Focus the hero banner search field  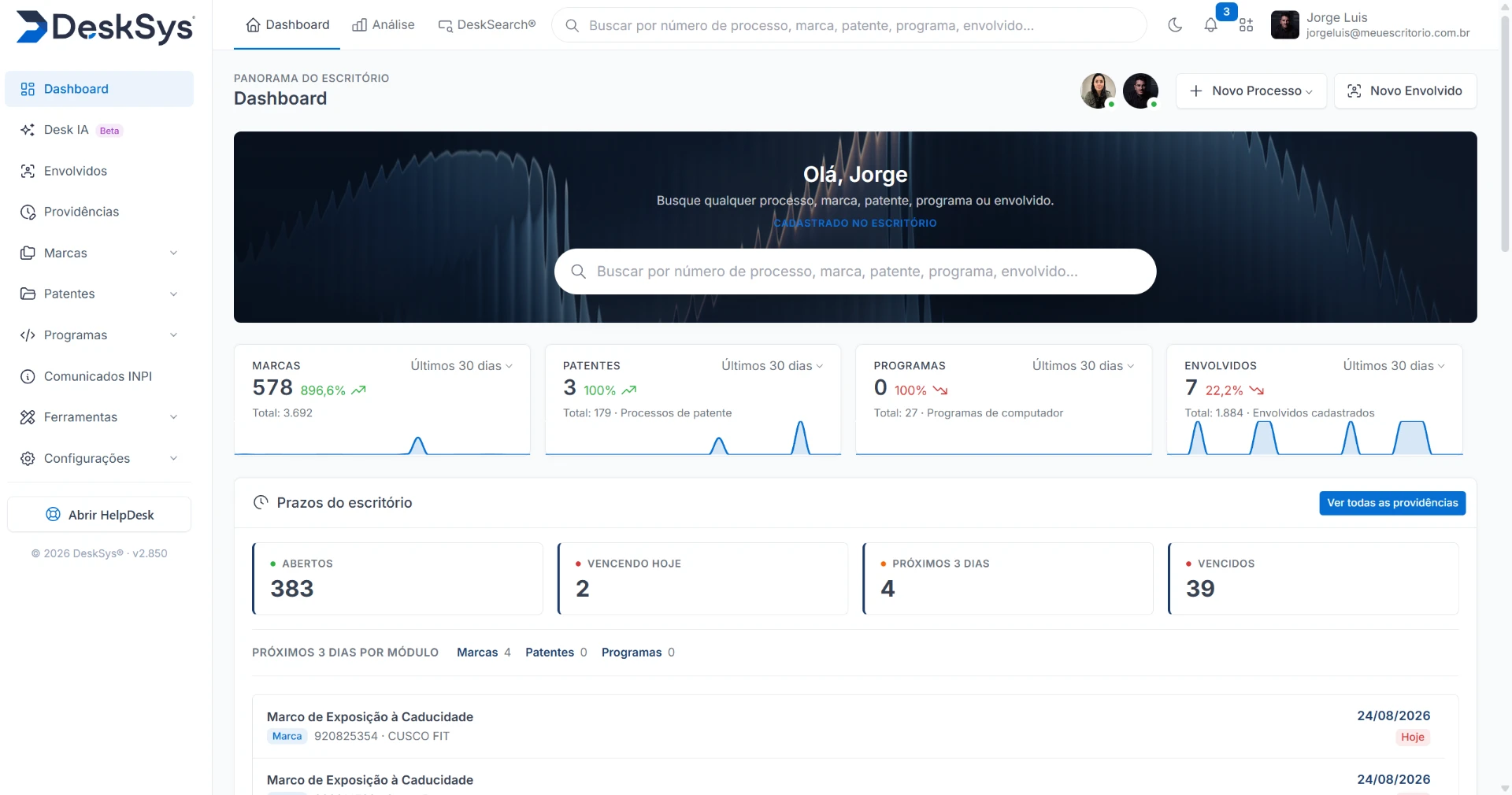click(x=855, y=272)
